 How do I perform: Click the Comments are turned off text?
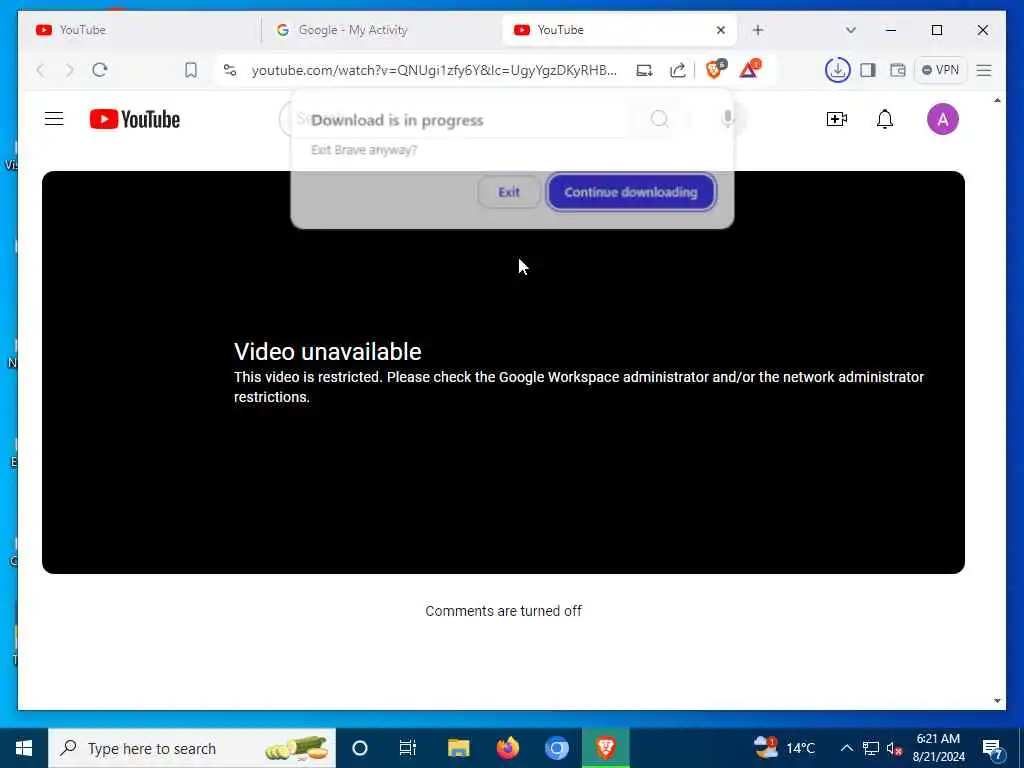point(504,611)
